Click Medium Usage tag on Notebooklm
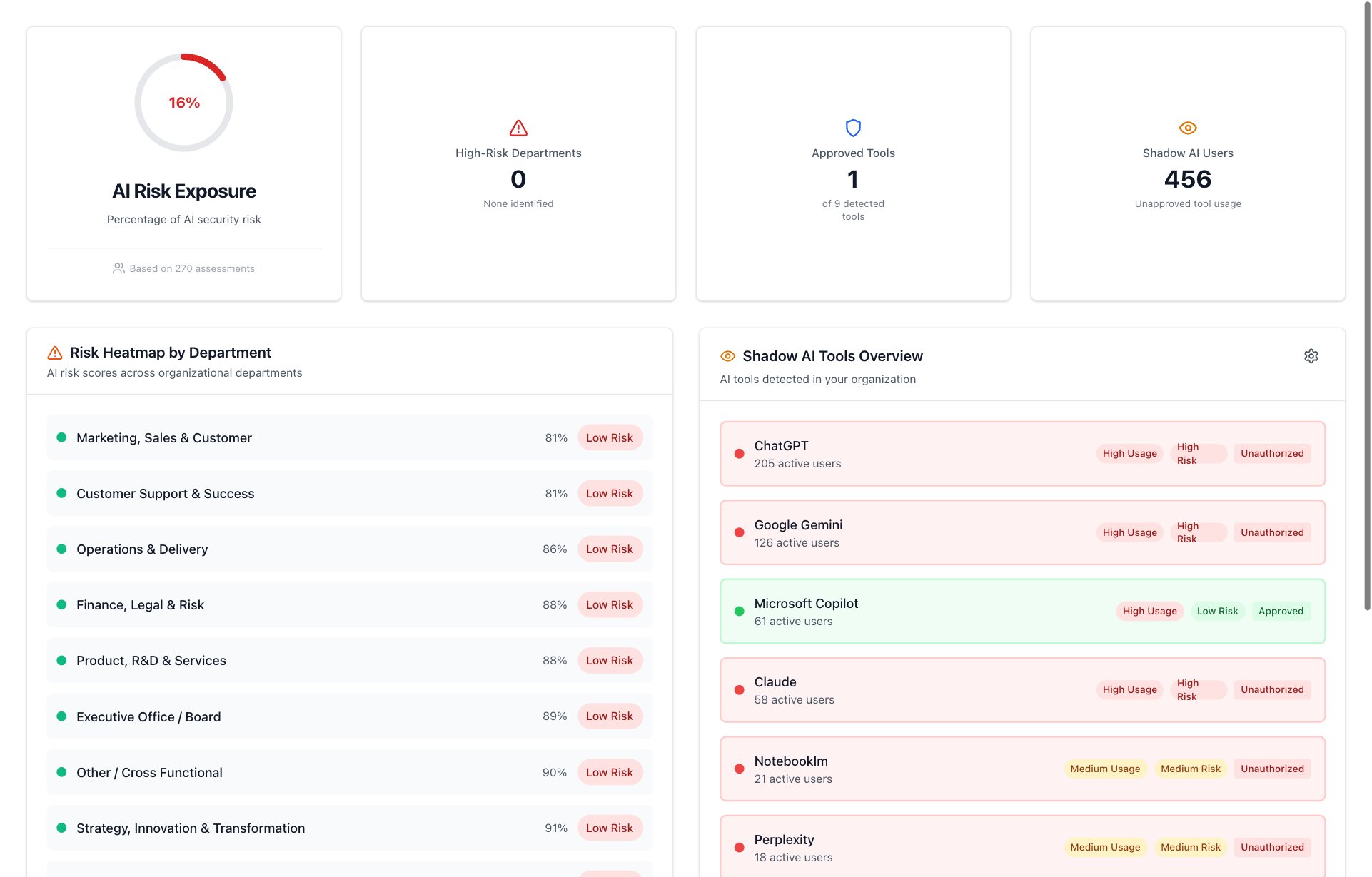1372x877 pixels. coord(1105,769)
